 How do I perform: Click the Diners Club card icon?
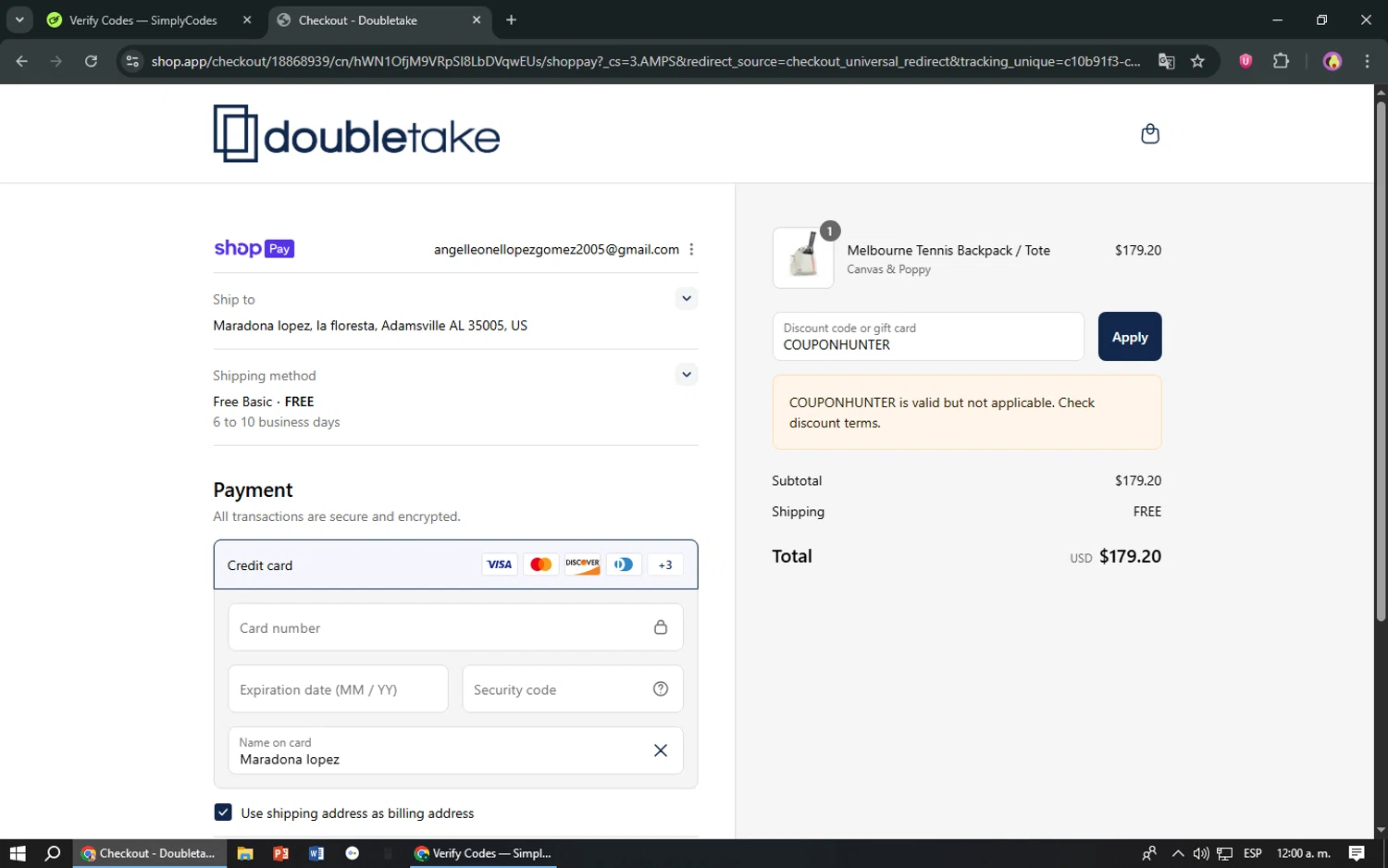point(624,564)
